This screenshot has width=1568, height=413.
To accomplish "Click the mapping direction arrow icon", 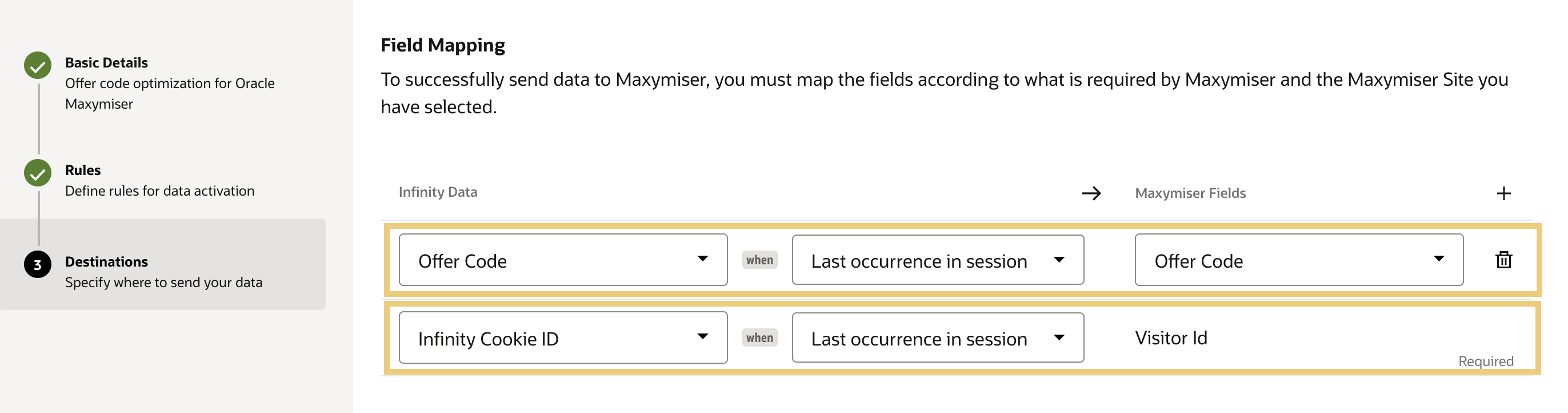I will tap(1093, 194).
